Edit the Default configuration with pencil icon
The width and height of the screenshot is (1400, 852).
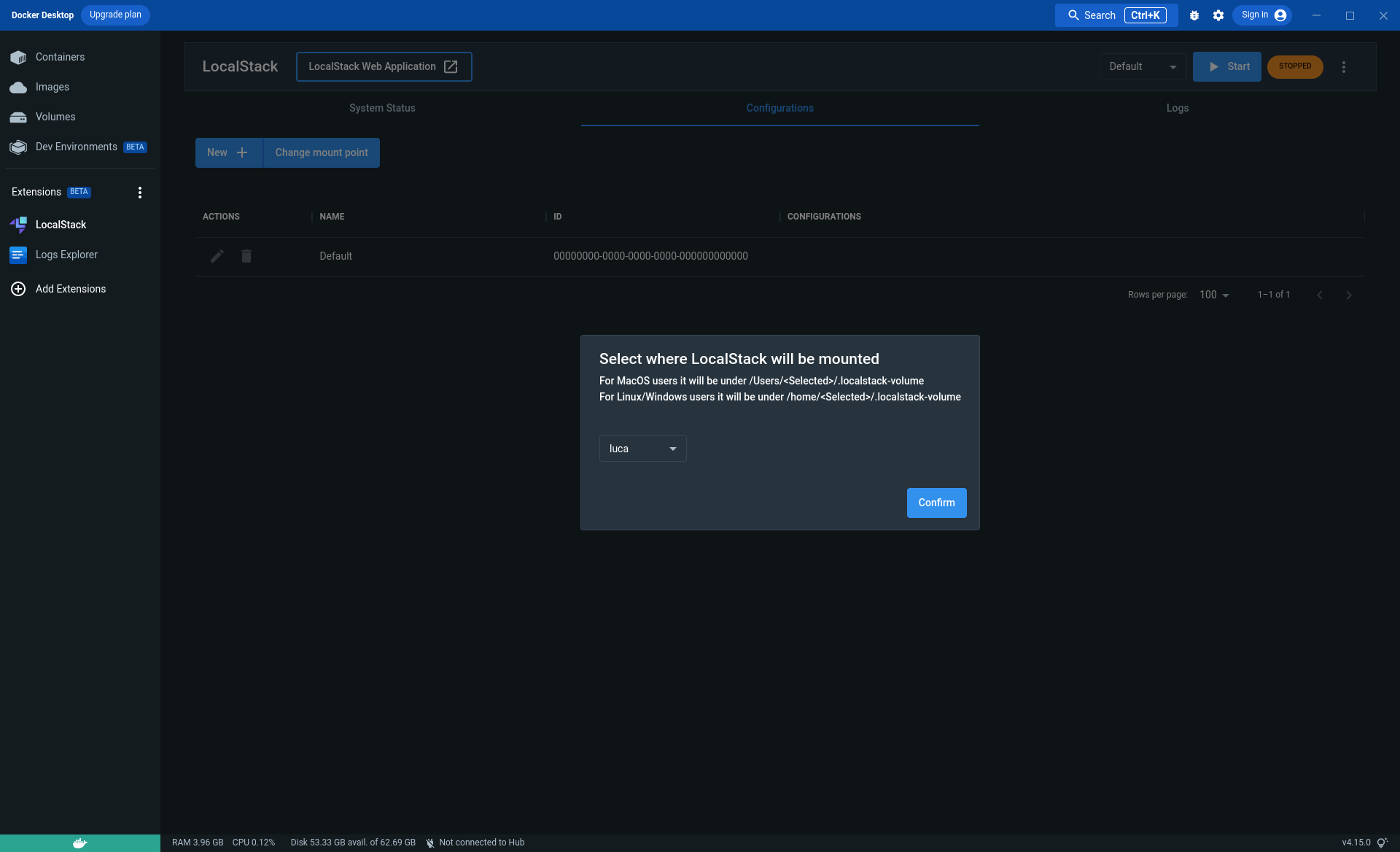[x=217, y=256]
